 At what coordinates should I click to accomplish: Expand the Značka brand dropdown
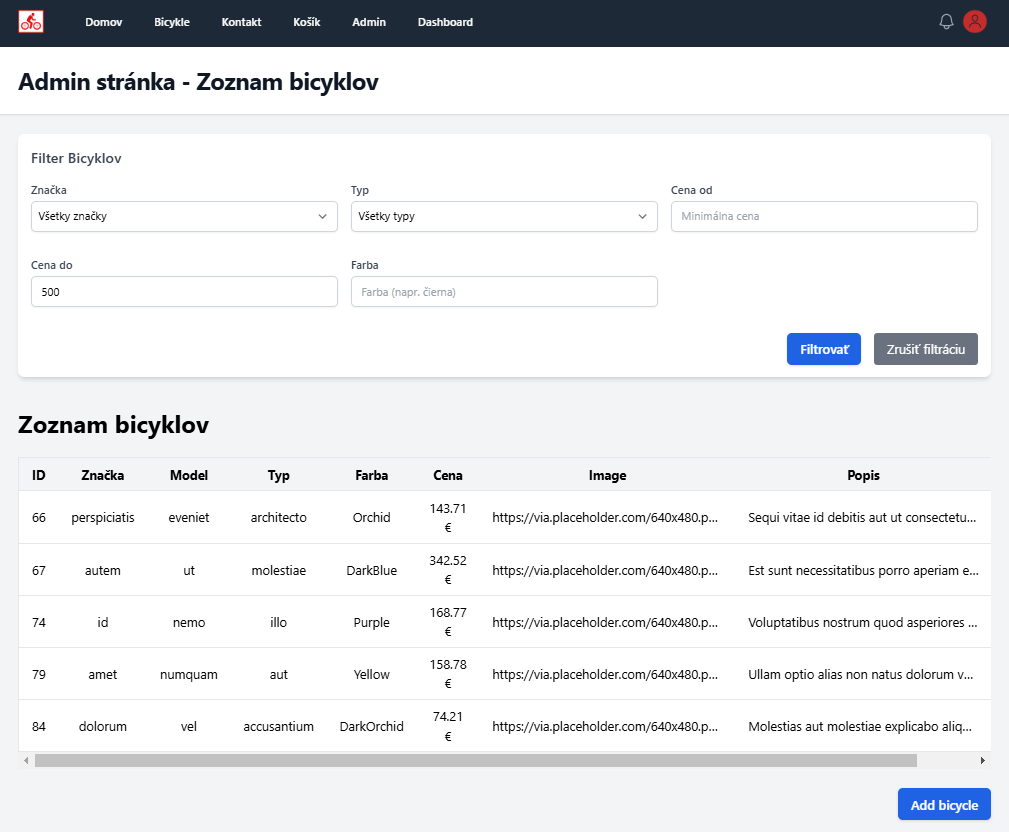coord(184,216)
